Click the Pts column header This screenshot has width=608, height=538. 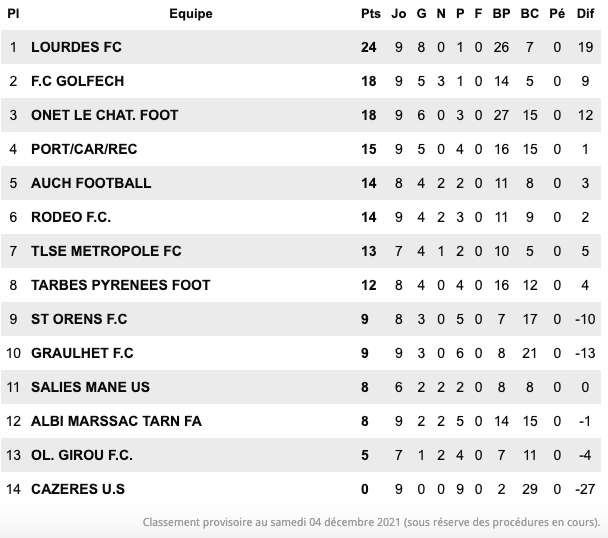[x=369, y=14]
